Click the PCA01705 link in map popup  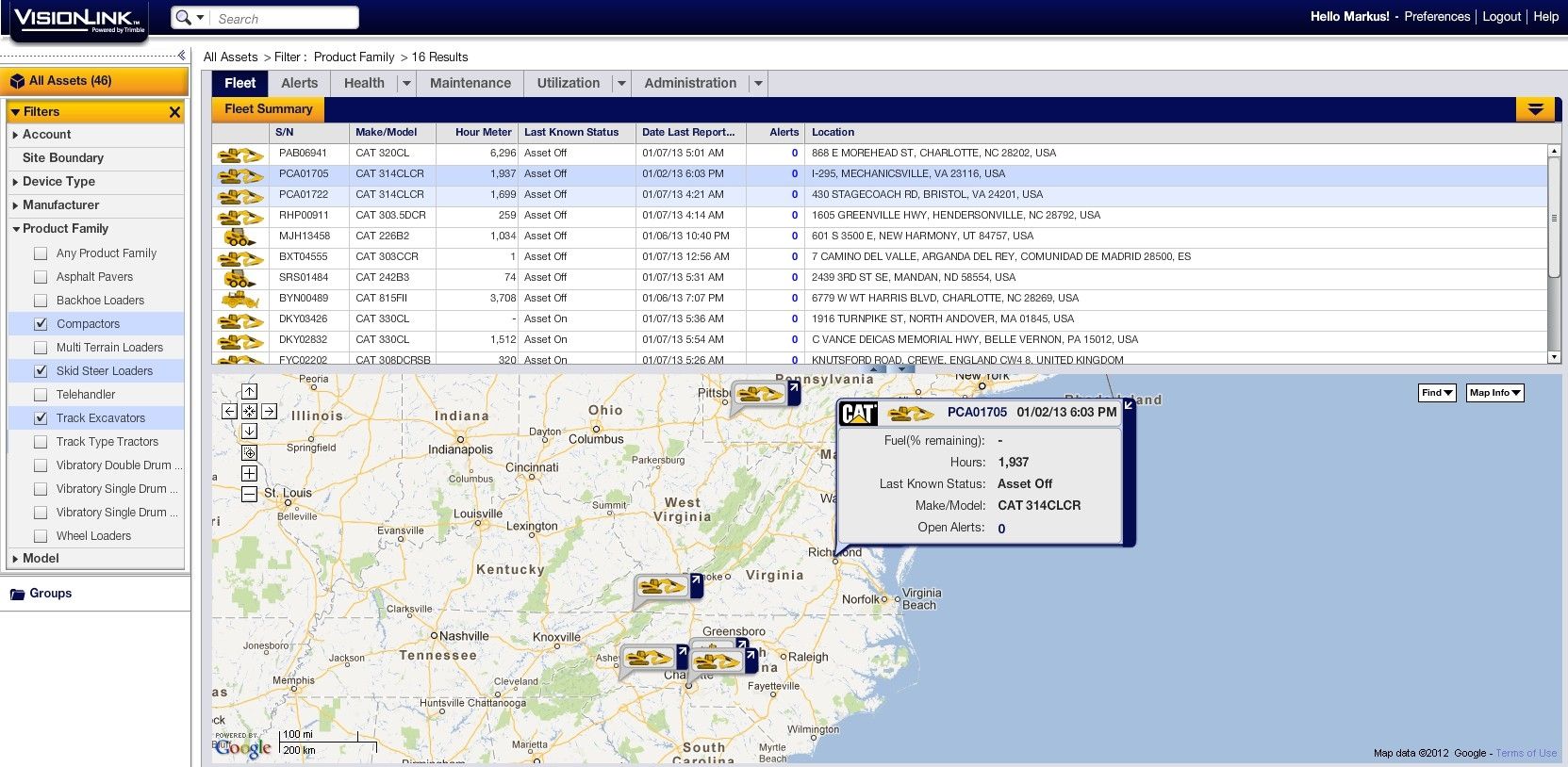tap(977, 413)
